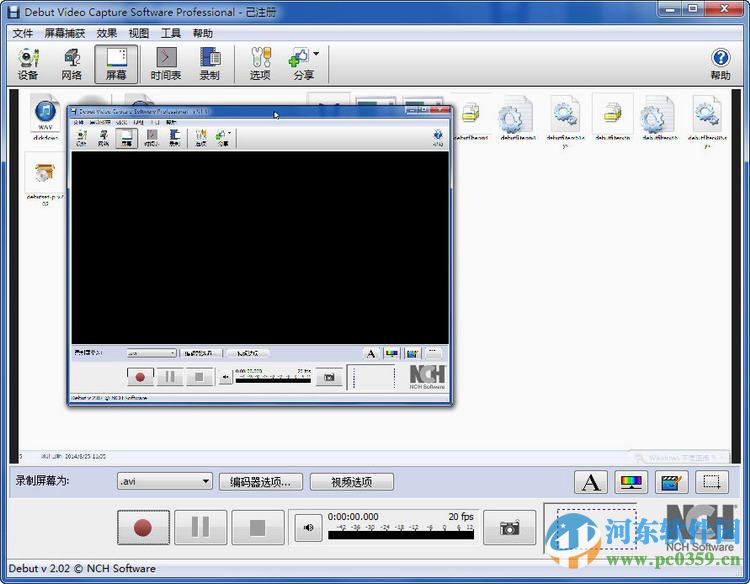Image resolution: width=750 pixels, height=584 pixels.
Task: Click the color monitor icon in nested window
Action: coord(392,353)
